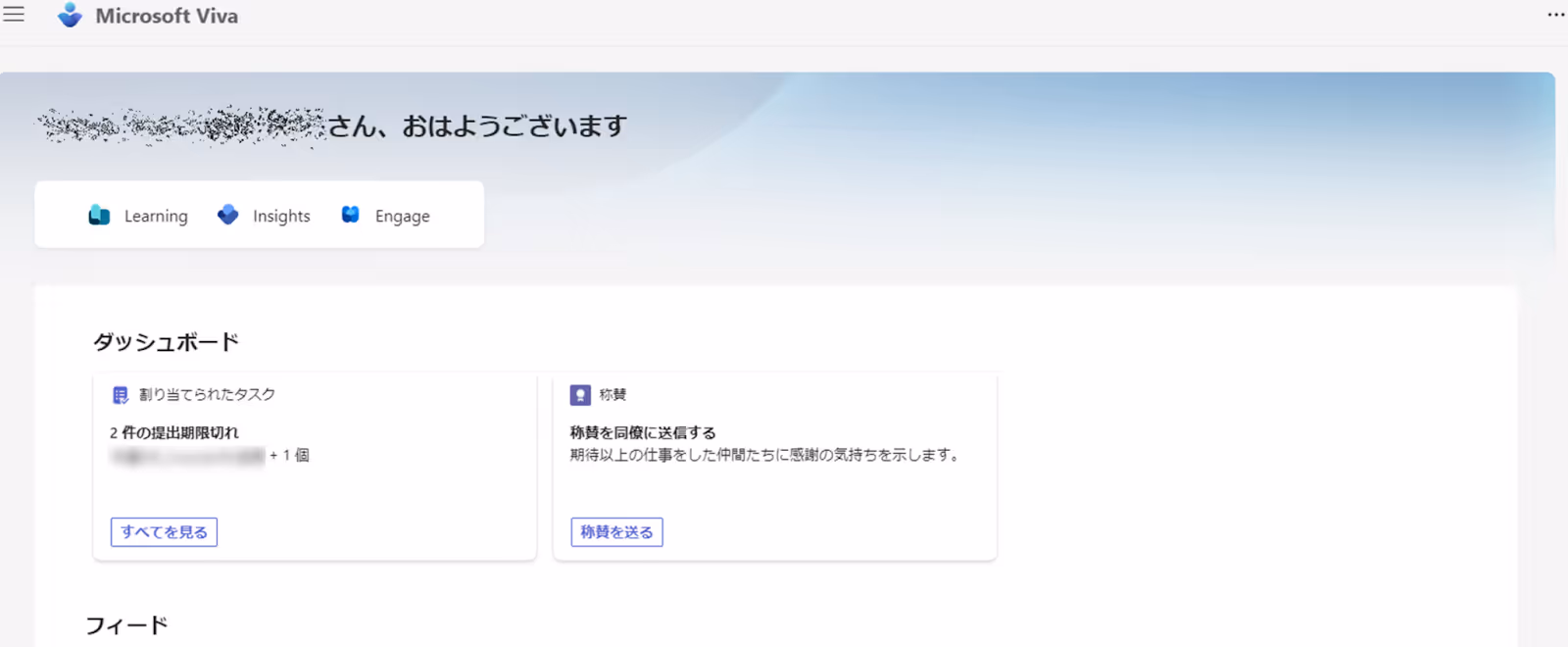Viewport: 1568px width, 647px height.
Task: Click the Insights app icon
Action: tap(227, 215)
